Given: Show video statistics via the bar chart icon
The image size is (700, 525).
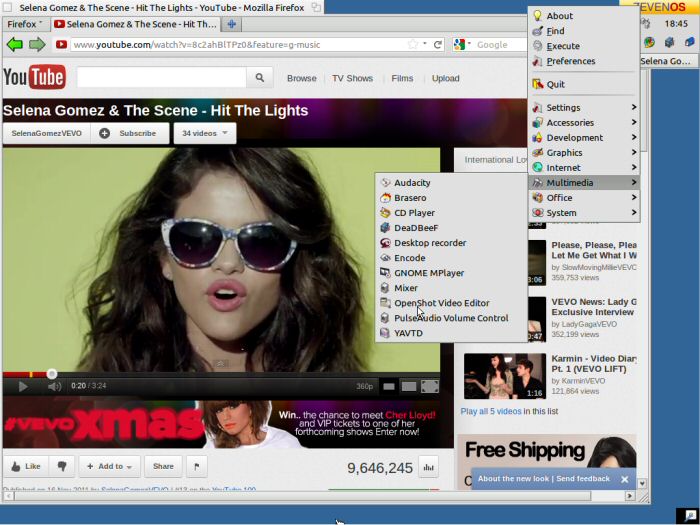Looking at the screenshot, I should click(x=429, y=467).
